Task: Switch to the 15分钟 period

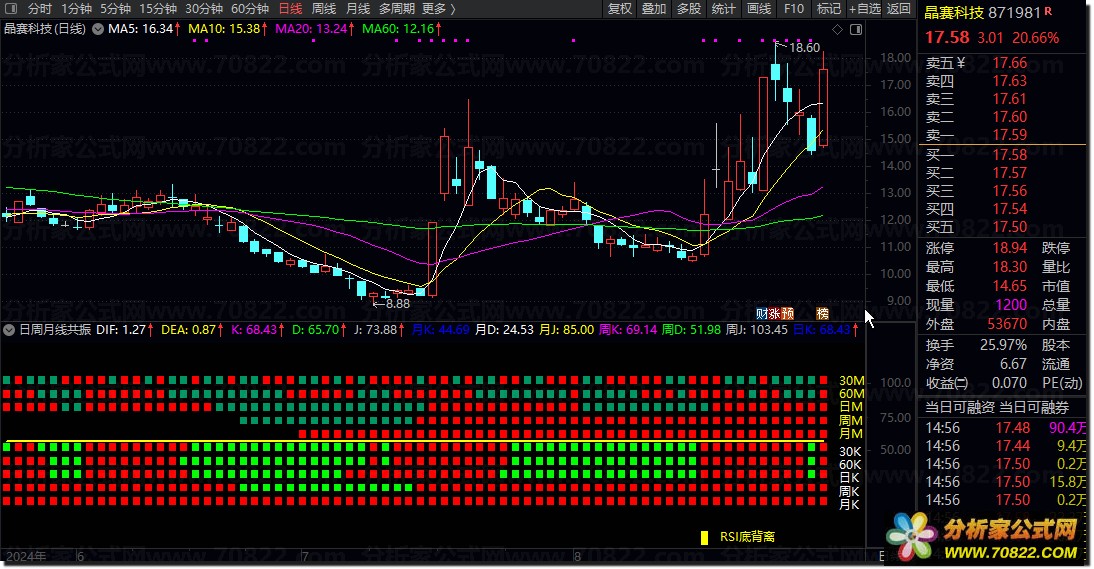Action: (x=158, y=9)
